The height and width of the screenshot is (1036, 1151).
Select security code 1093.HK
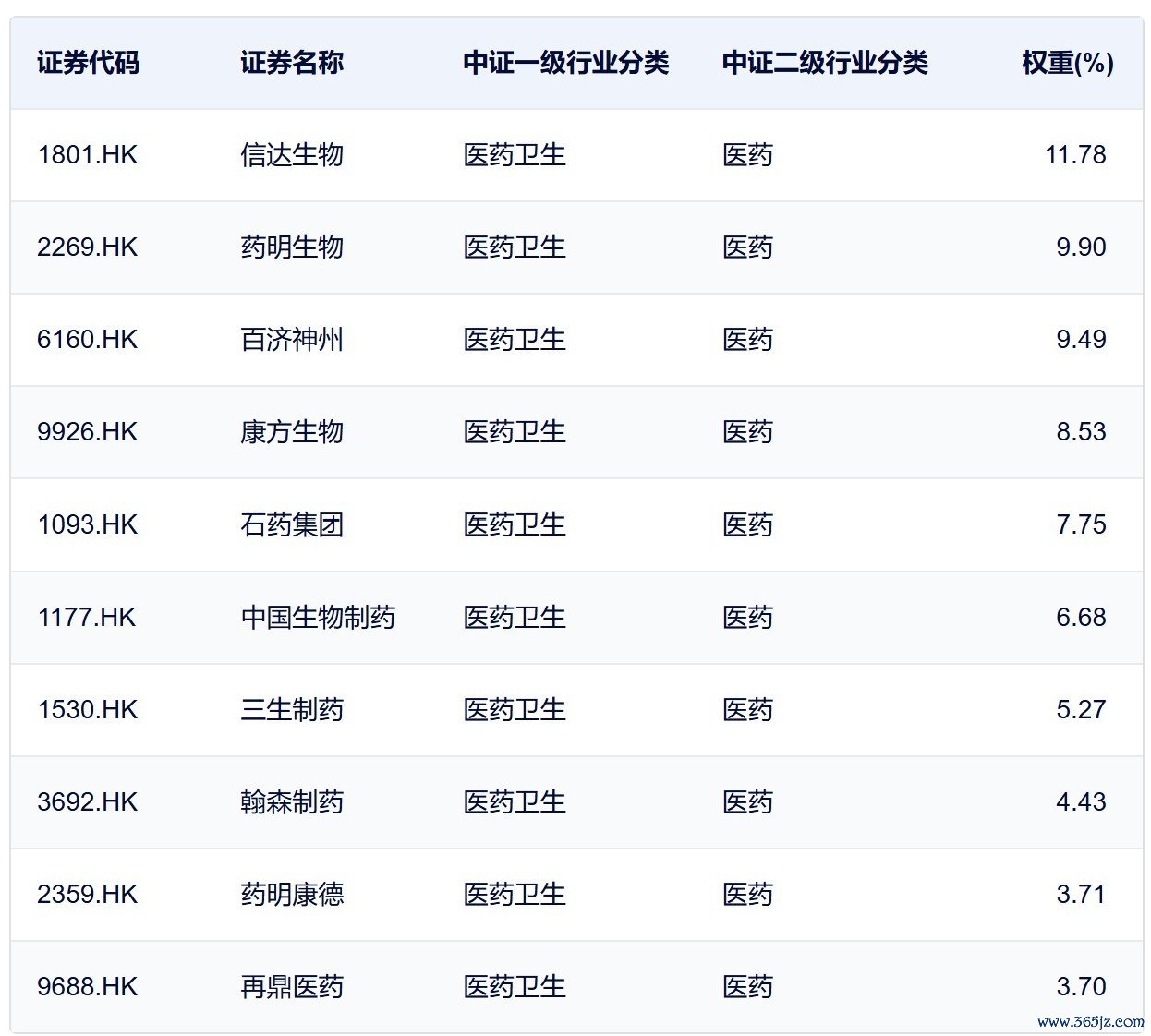pos(87,524)
